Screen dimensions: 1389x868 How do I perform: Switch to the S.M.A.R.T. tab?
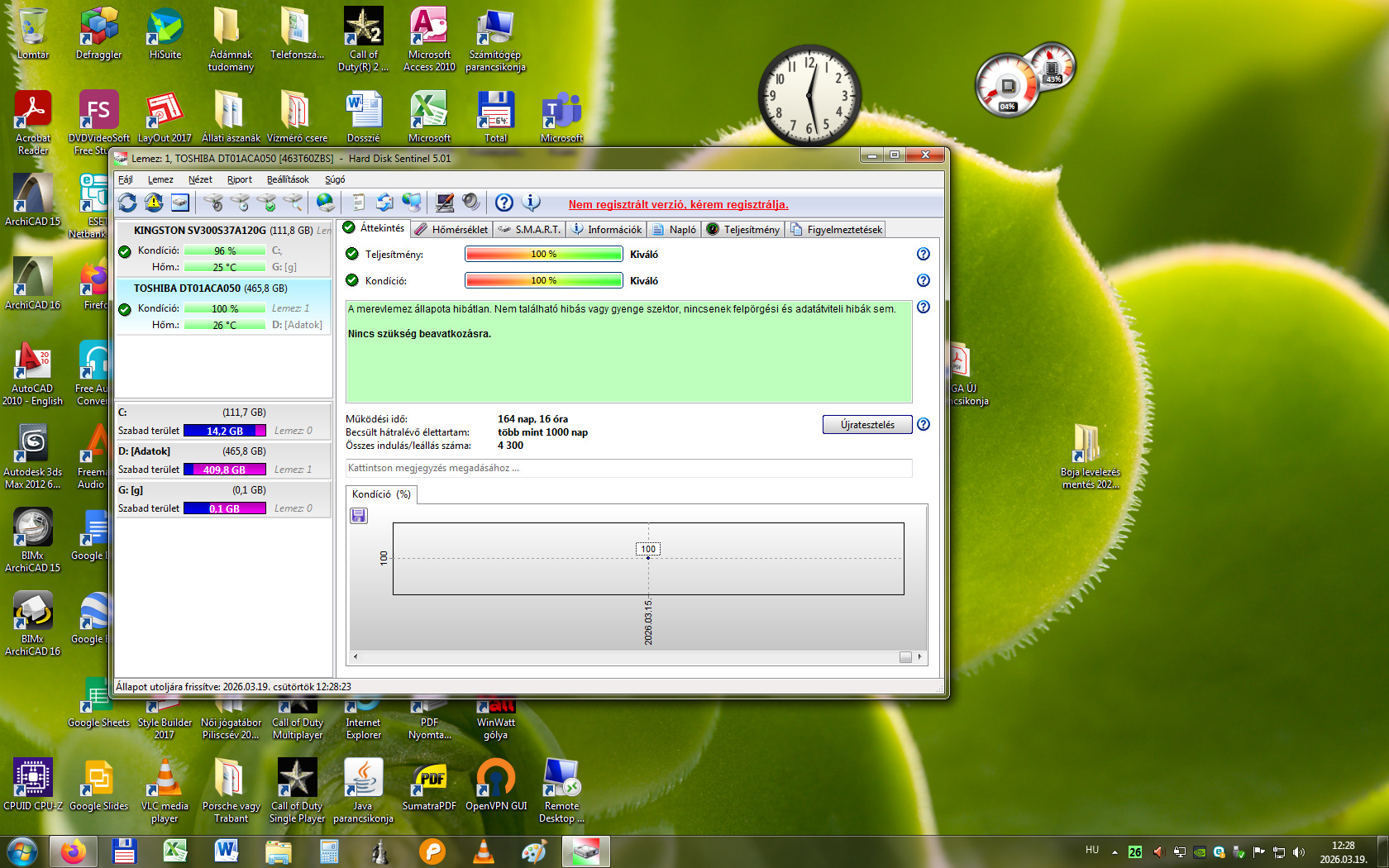pos(530,230)
